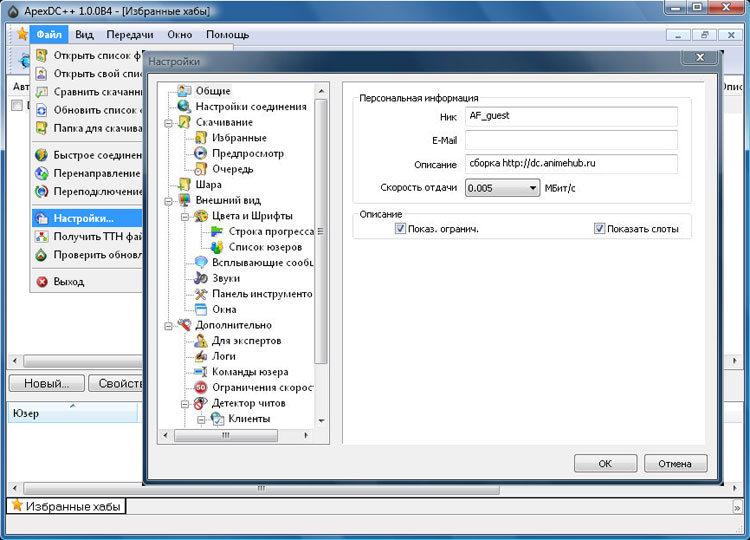Open the Окно menu
Viewport: 750px width, 540px height.
[180, 34]
